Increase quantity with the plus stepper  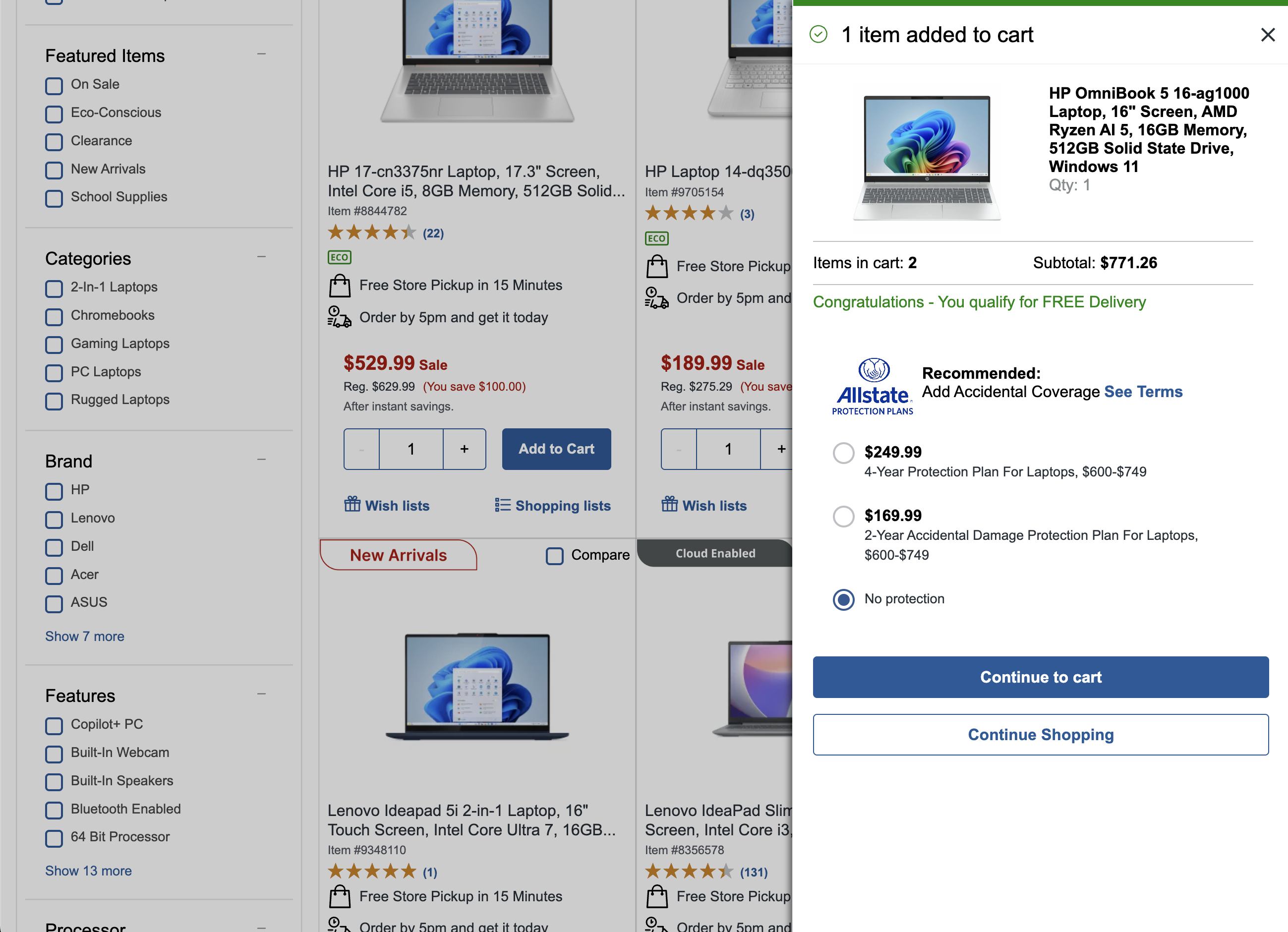(x=464, y=449)
